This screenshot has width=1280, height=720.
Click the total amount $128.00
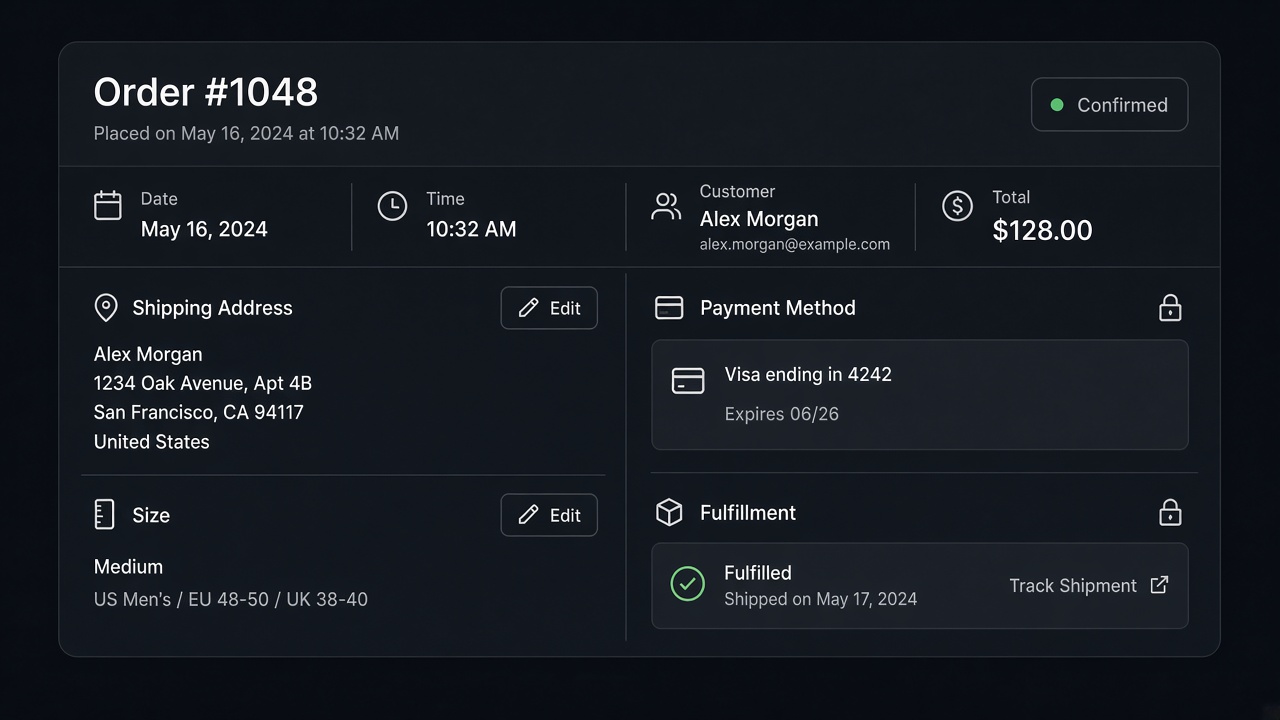[1042, 231]
